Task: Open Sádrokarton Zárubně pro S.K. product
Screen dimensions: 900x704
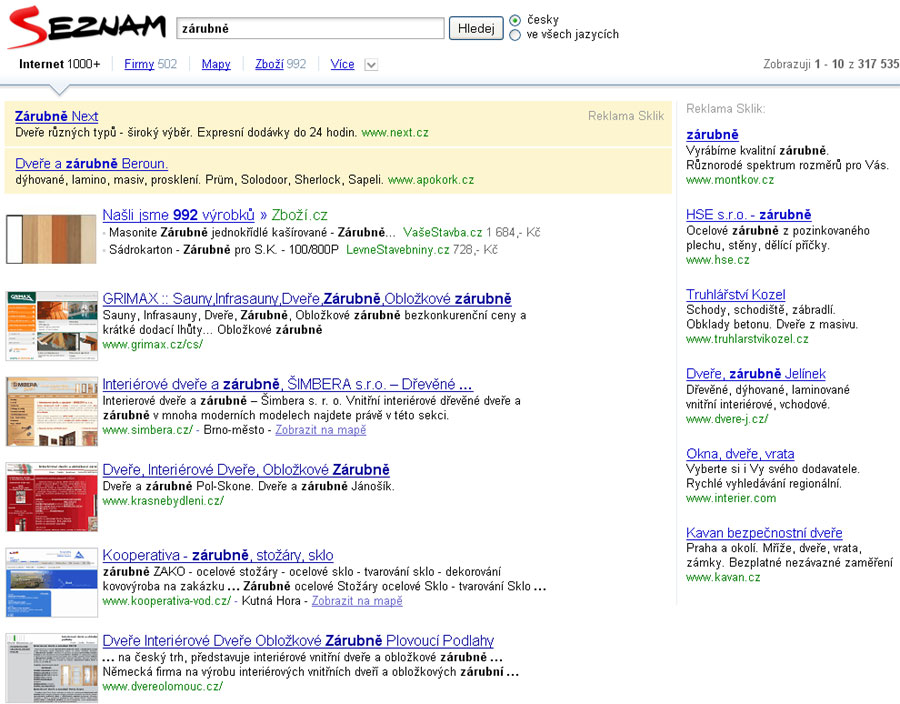Action: (224, 250)
